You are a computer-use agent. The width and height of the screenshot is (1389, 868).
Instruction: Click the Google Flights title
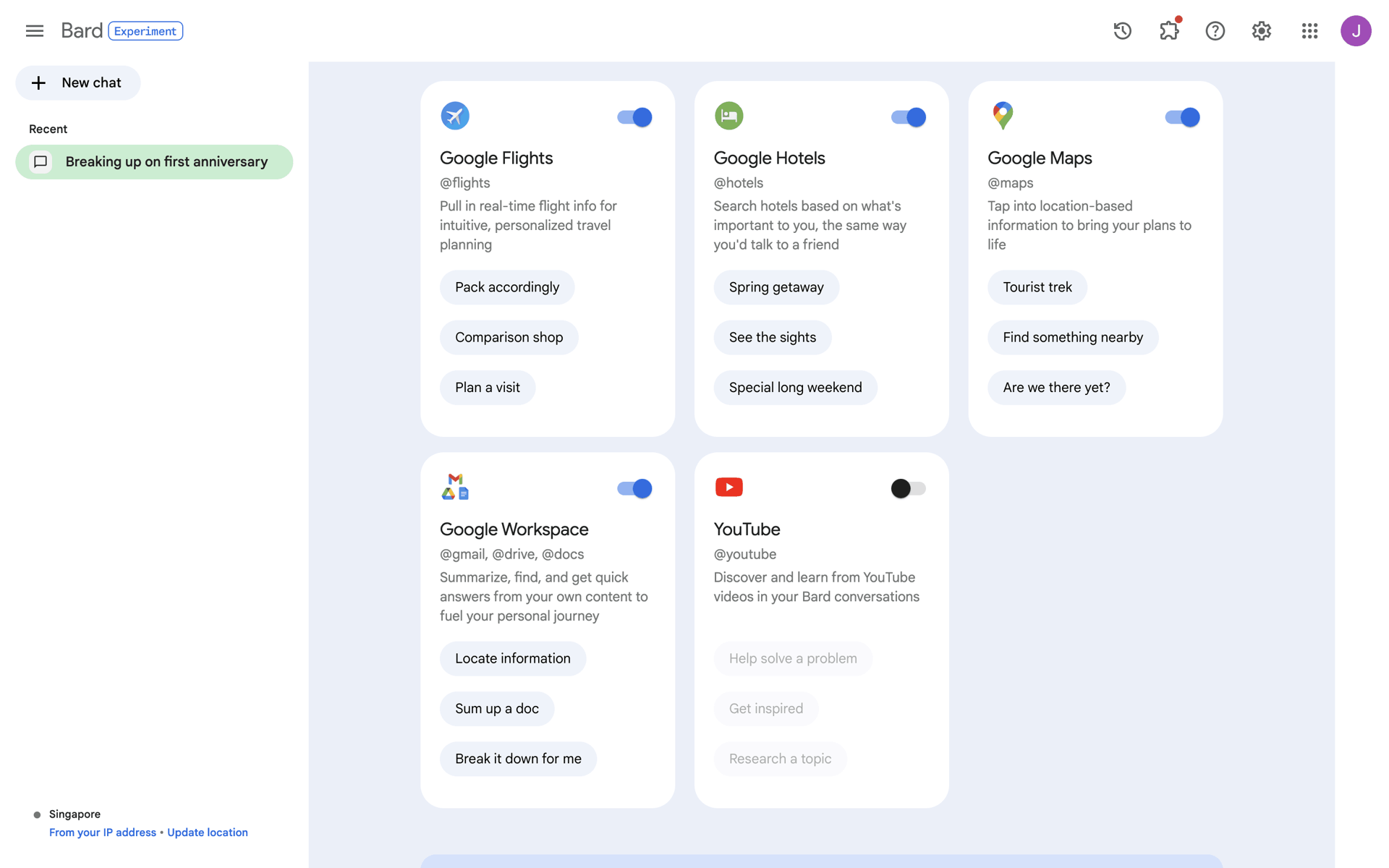click(496, 158)
